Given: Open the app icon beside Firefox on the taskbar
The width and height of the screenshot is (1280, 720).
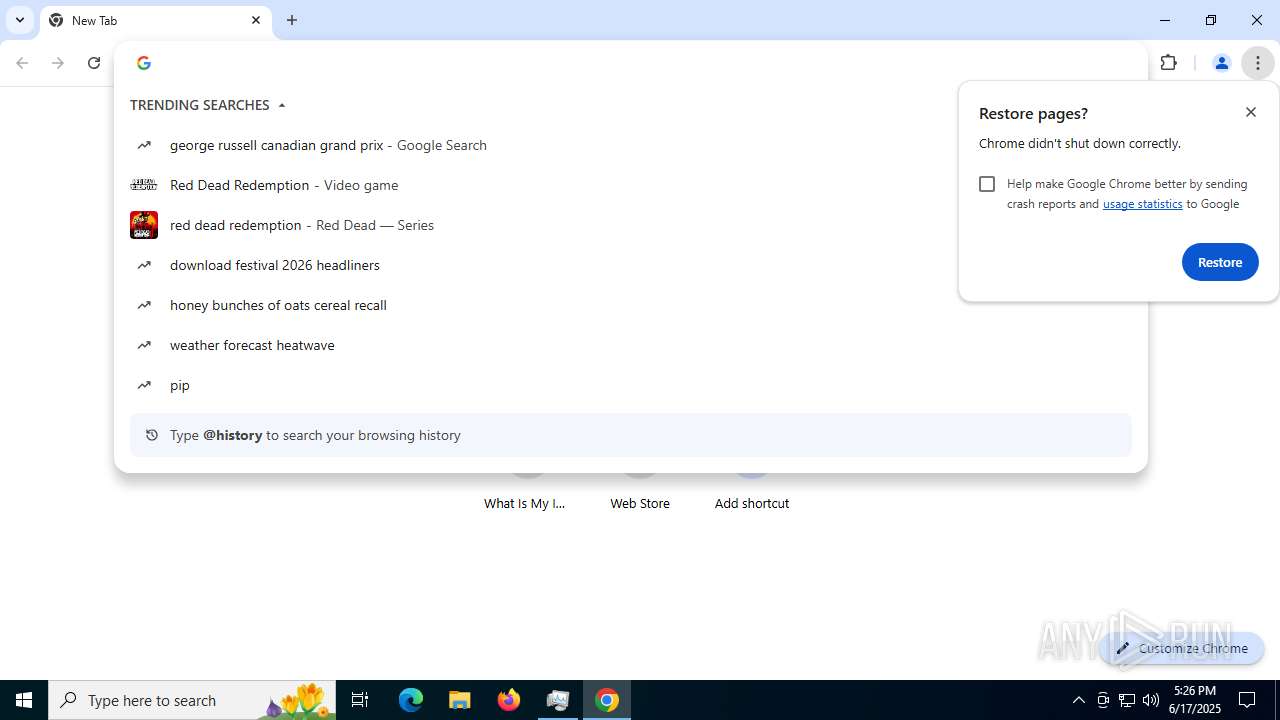Looking at the screenshot, I should coord(558,700).
